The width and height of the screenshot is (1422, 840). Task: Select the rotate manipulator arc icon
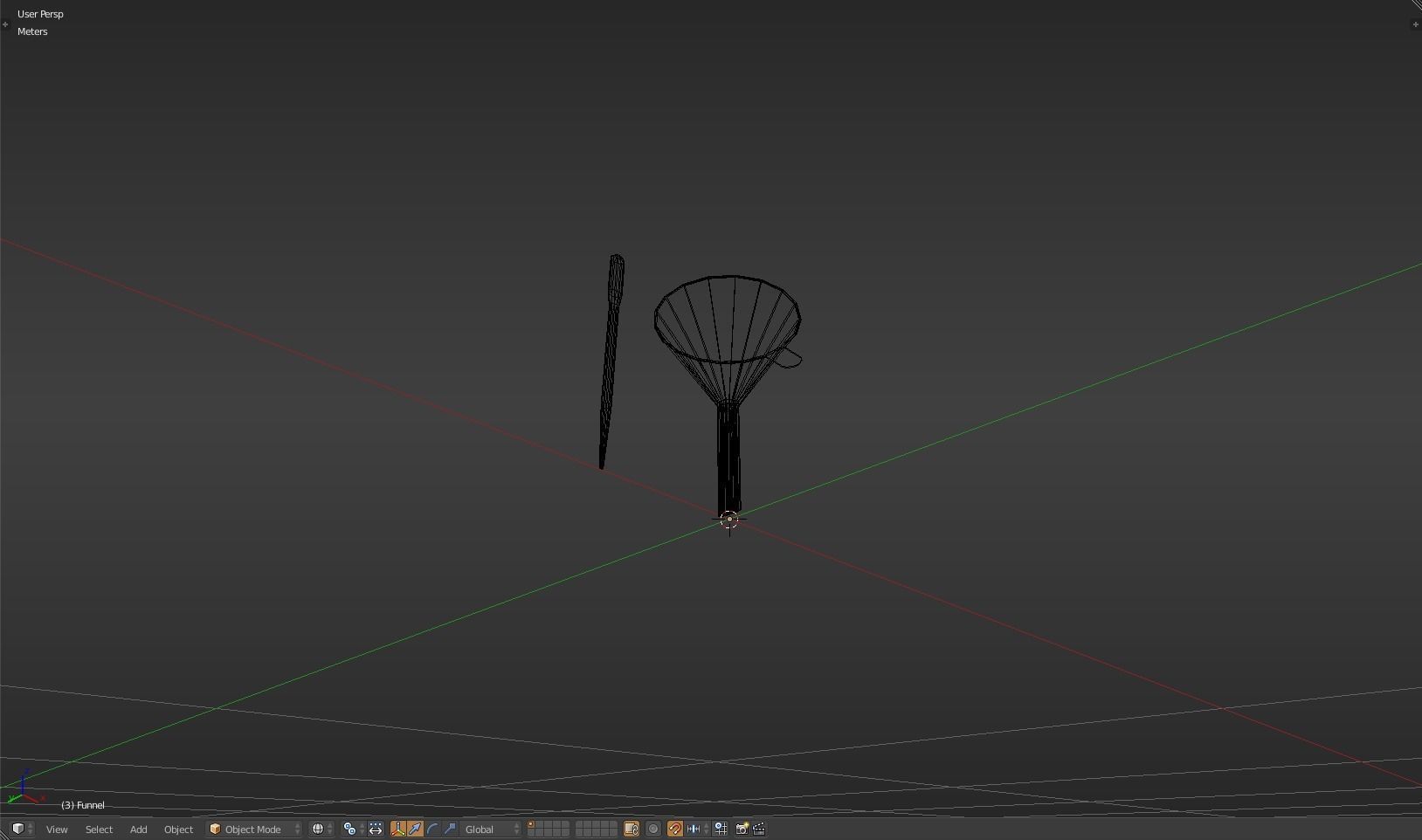tap(432, 830)
